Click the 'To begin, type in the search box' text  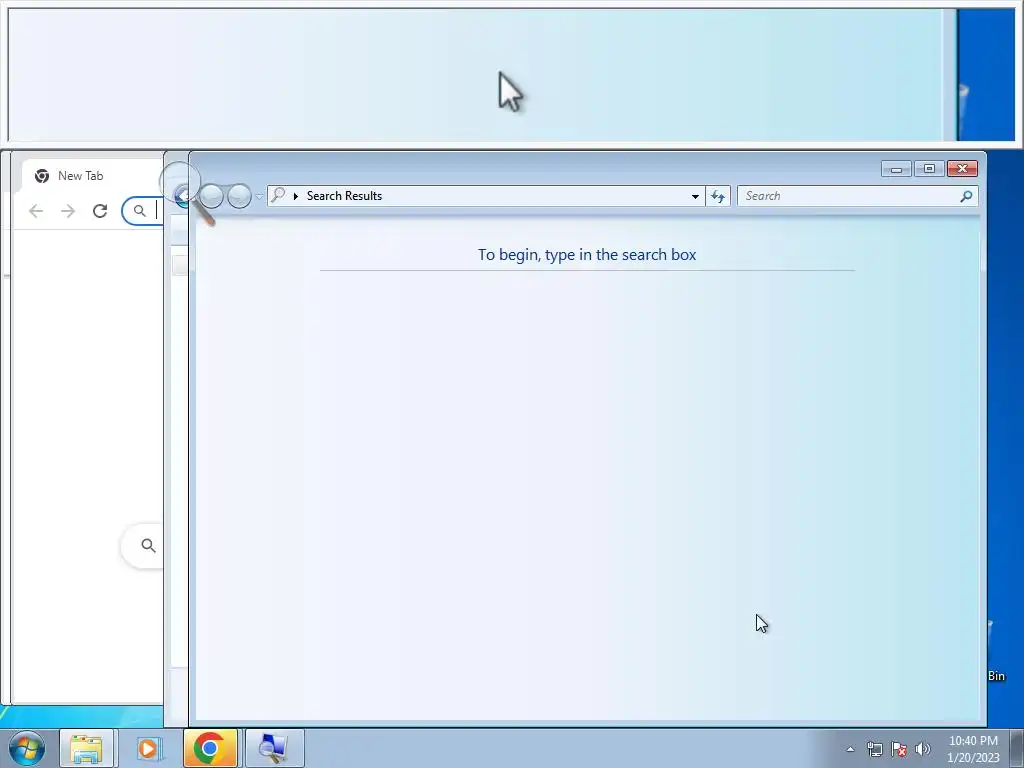[587, 255]
